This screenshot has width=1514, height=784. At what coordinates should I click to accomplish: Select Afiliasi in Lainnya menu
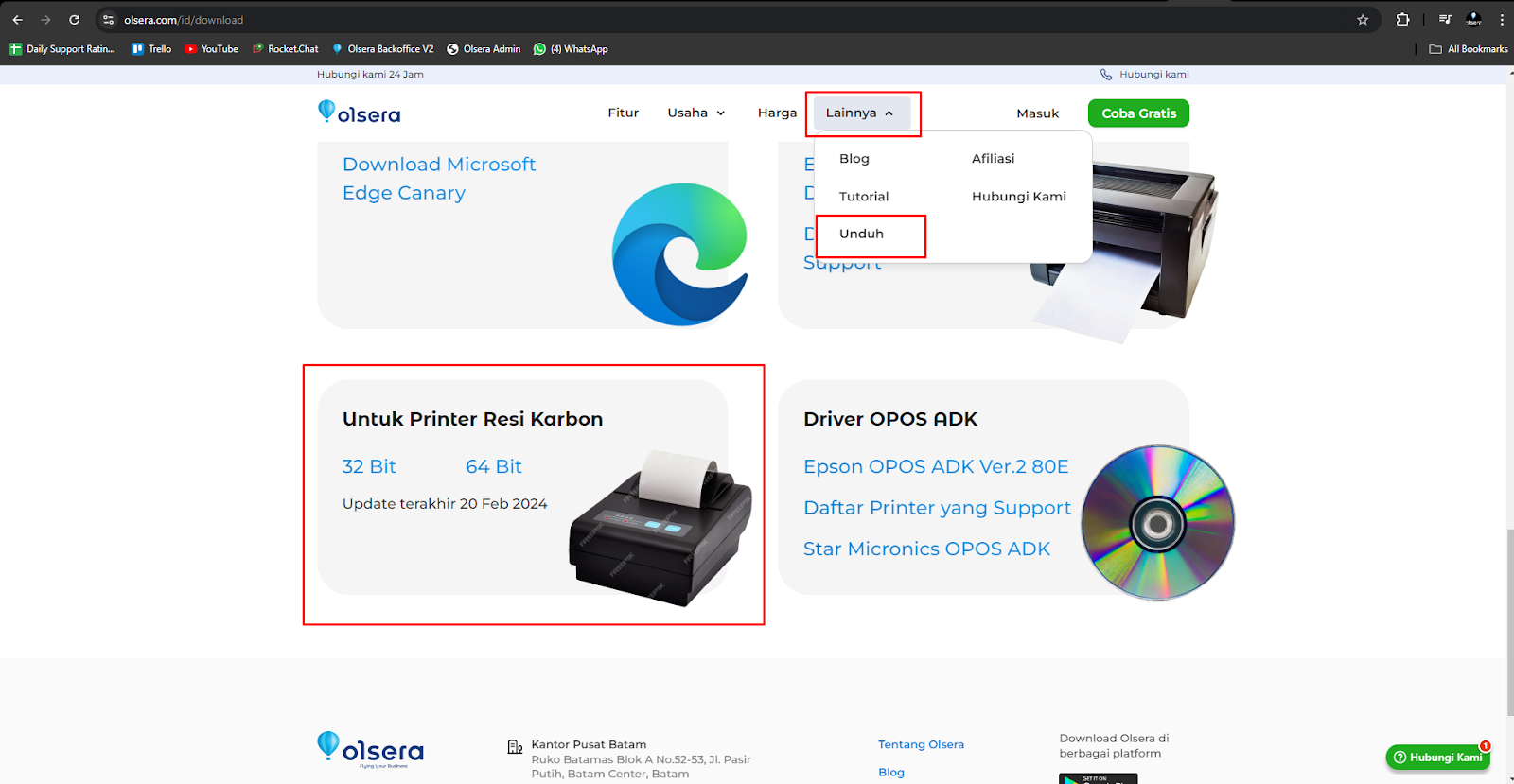[x=993, y=159]
